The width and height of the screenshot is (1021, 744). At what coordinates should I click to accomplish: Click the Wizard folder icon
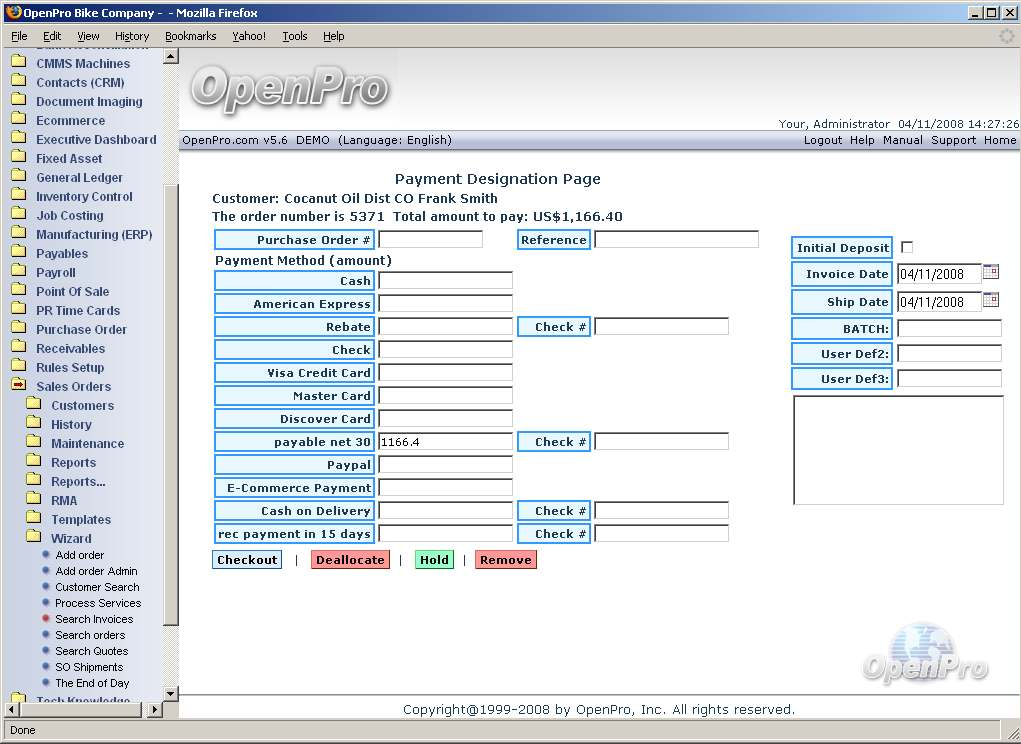click(x=34, y=538)
